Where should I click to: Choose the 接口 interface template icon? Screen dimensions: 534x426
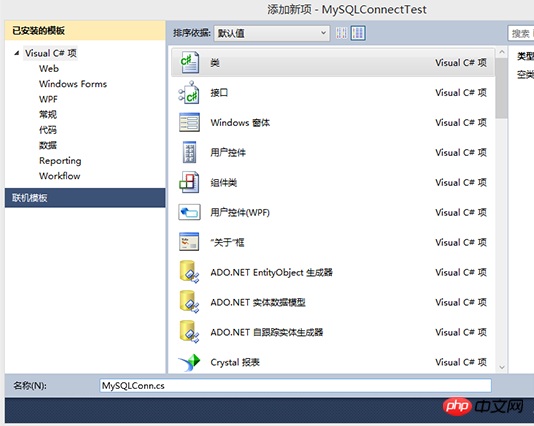click(x=189, y=92)
